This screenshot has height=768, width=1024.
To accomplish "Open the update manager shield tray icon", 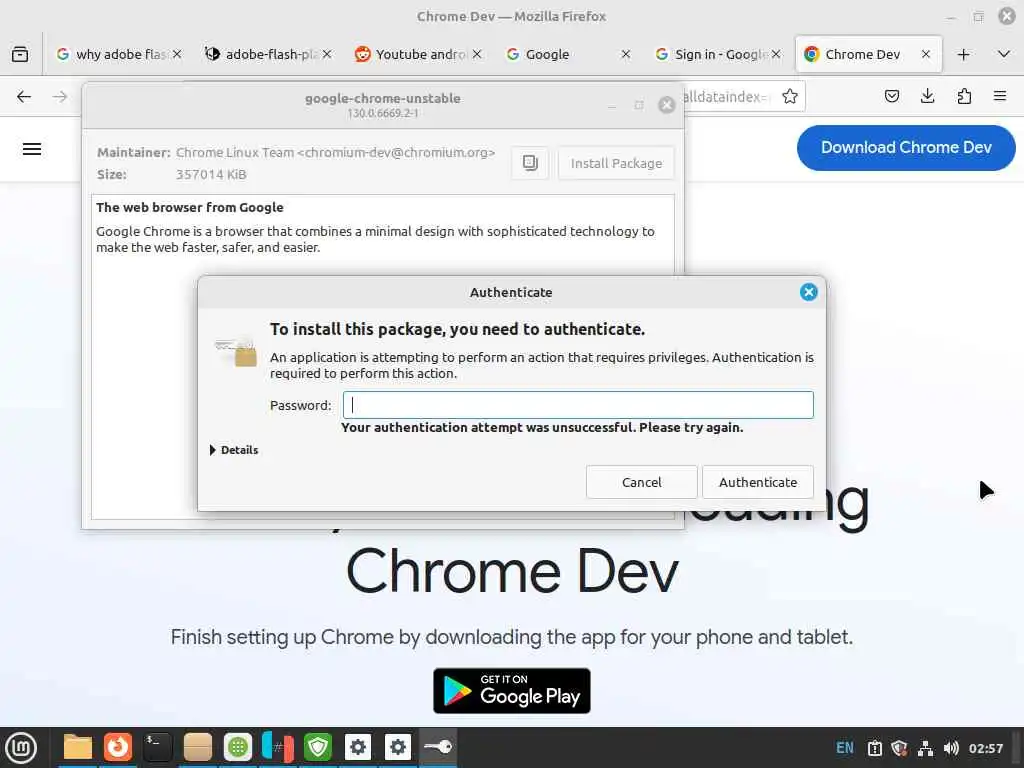I will [899, 748].
